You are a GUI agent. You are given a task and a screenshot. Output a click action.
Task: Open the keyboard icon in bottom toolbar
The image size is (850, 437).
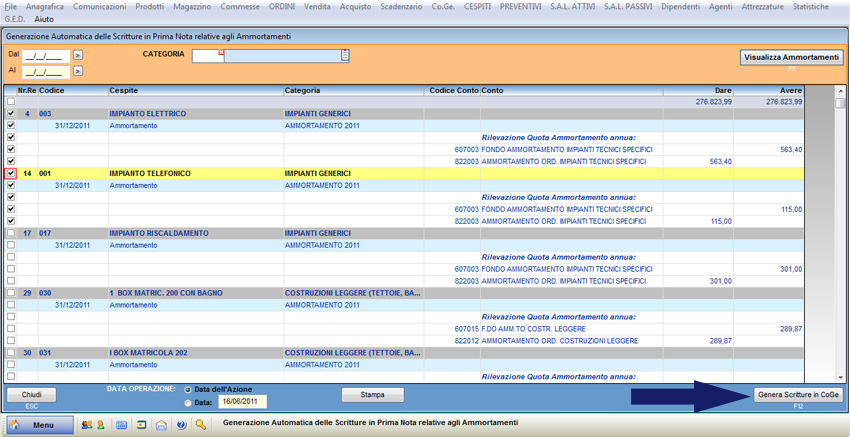point(122,424)
